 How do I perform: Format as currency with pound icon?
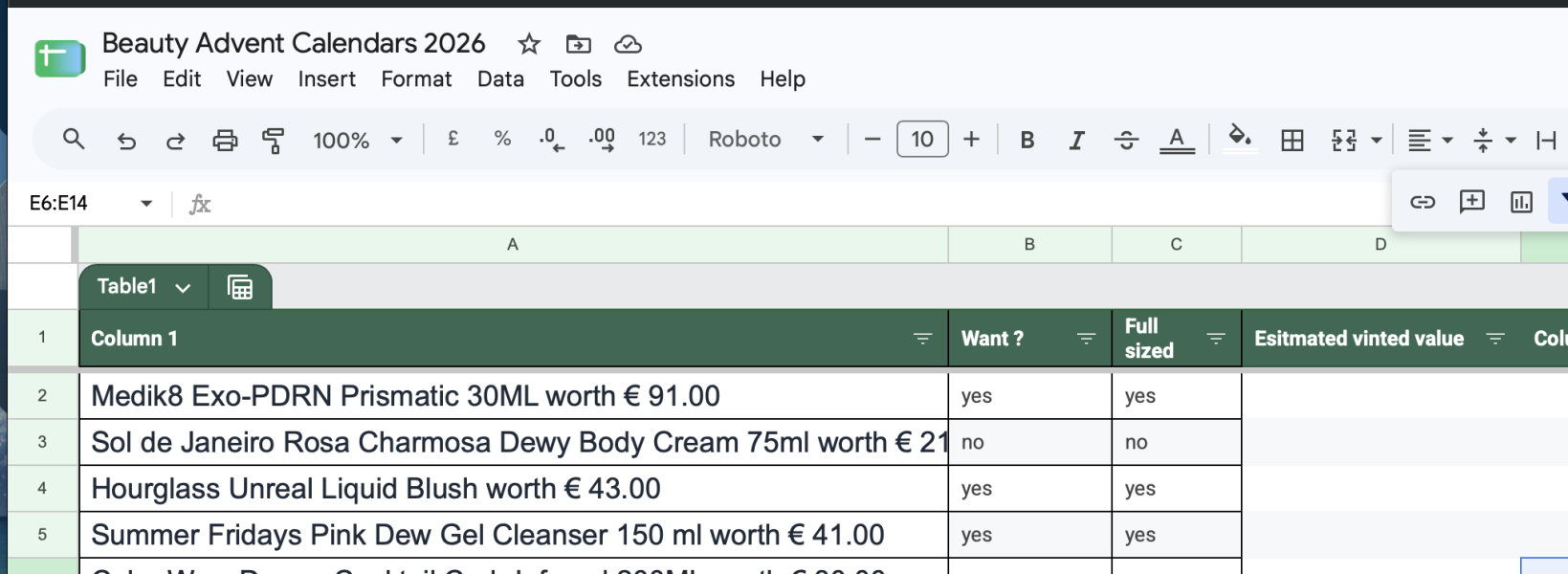(453, 139)
